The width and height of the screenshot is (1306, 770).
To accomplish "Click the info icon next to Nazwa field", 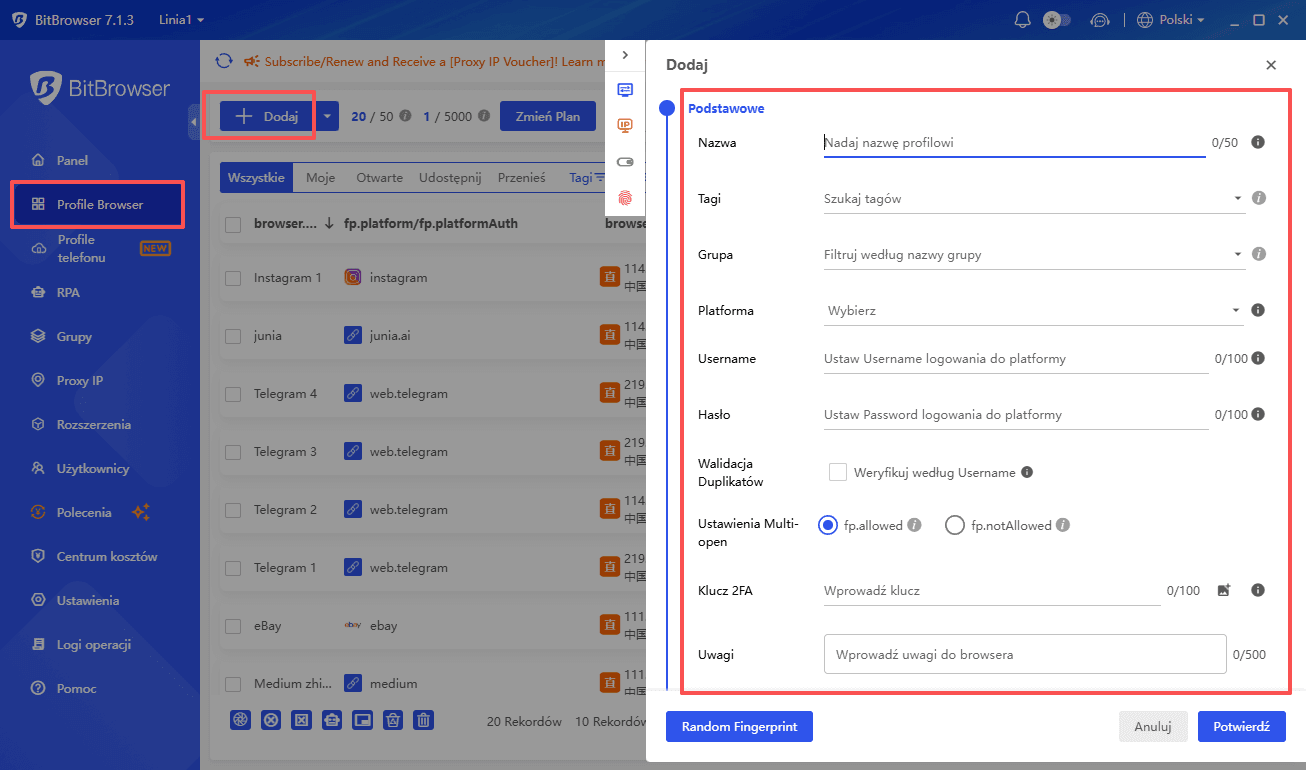I will pos(1258,142).
